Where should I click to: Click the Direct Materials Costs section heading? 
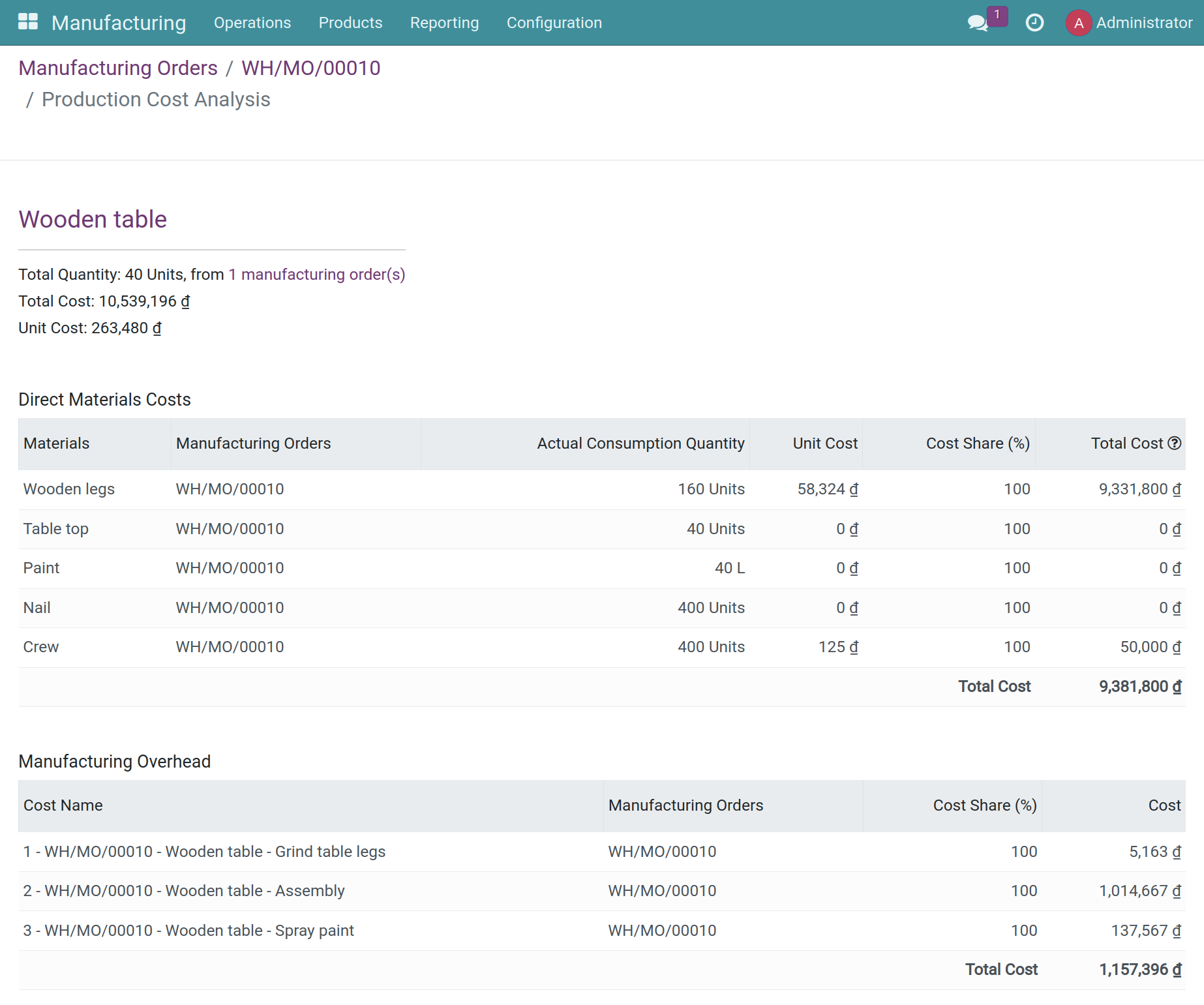point(104,399)
